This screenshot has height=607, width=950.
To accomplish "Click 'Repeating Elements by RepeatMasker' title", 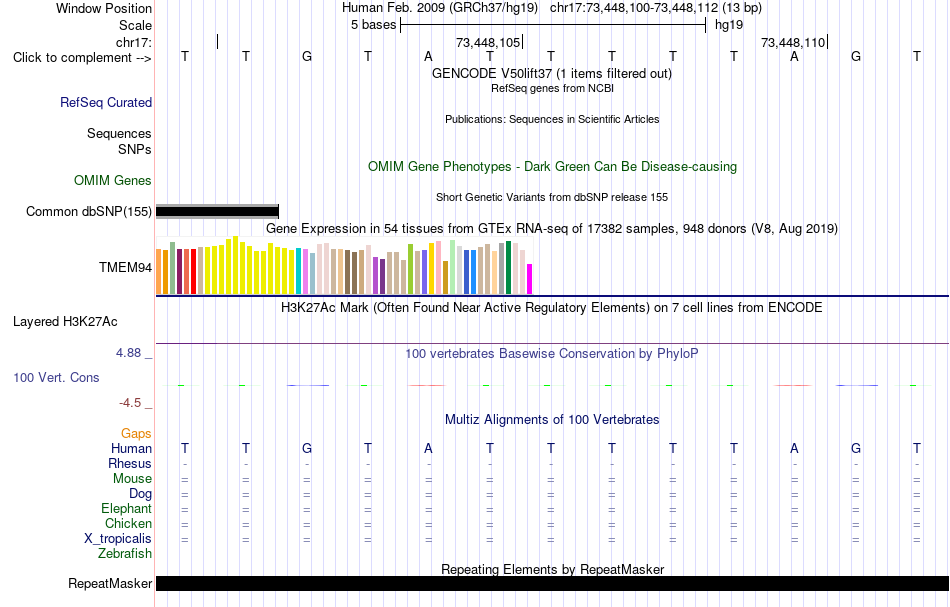I will [x=552, y=569].
